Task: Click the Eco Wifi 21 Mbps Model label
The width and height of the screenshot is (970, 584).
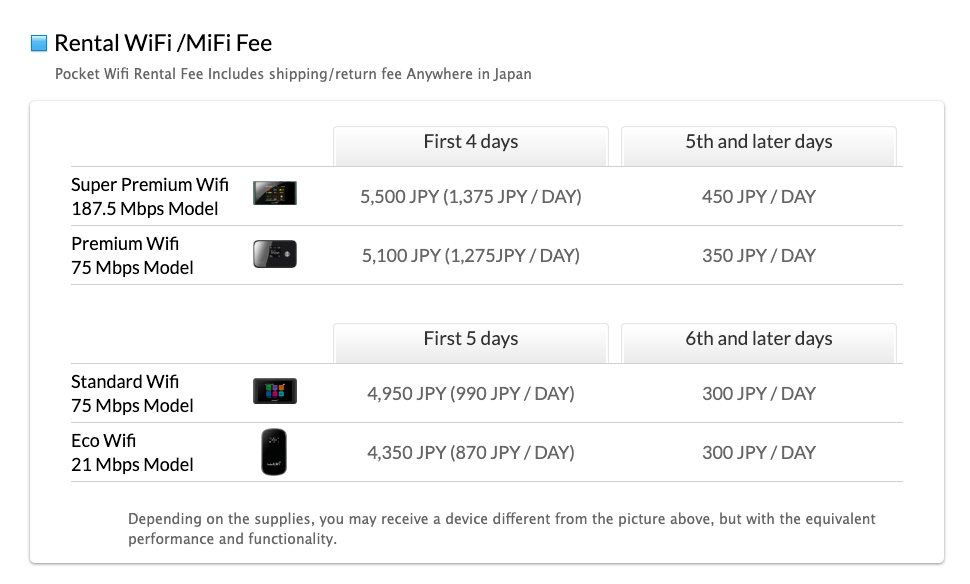Action: (x=132, y=452)
